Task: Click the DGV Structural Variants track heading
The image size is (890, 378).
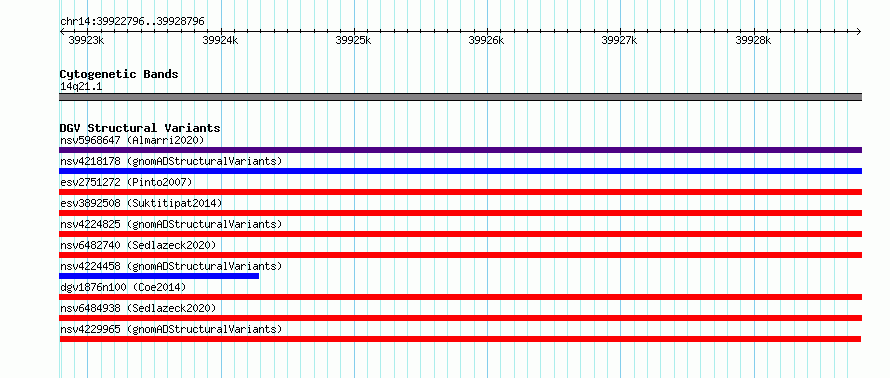Action: click(140, 128)
